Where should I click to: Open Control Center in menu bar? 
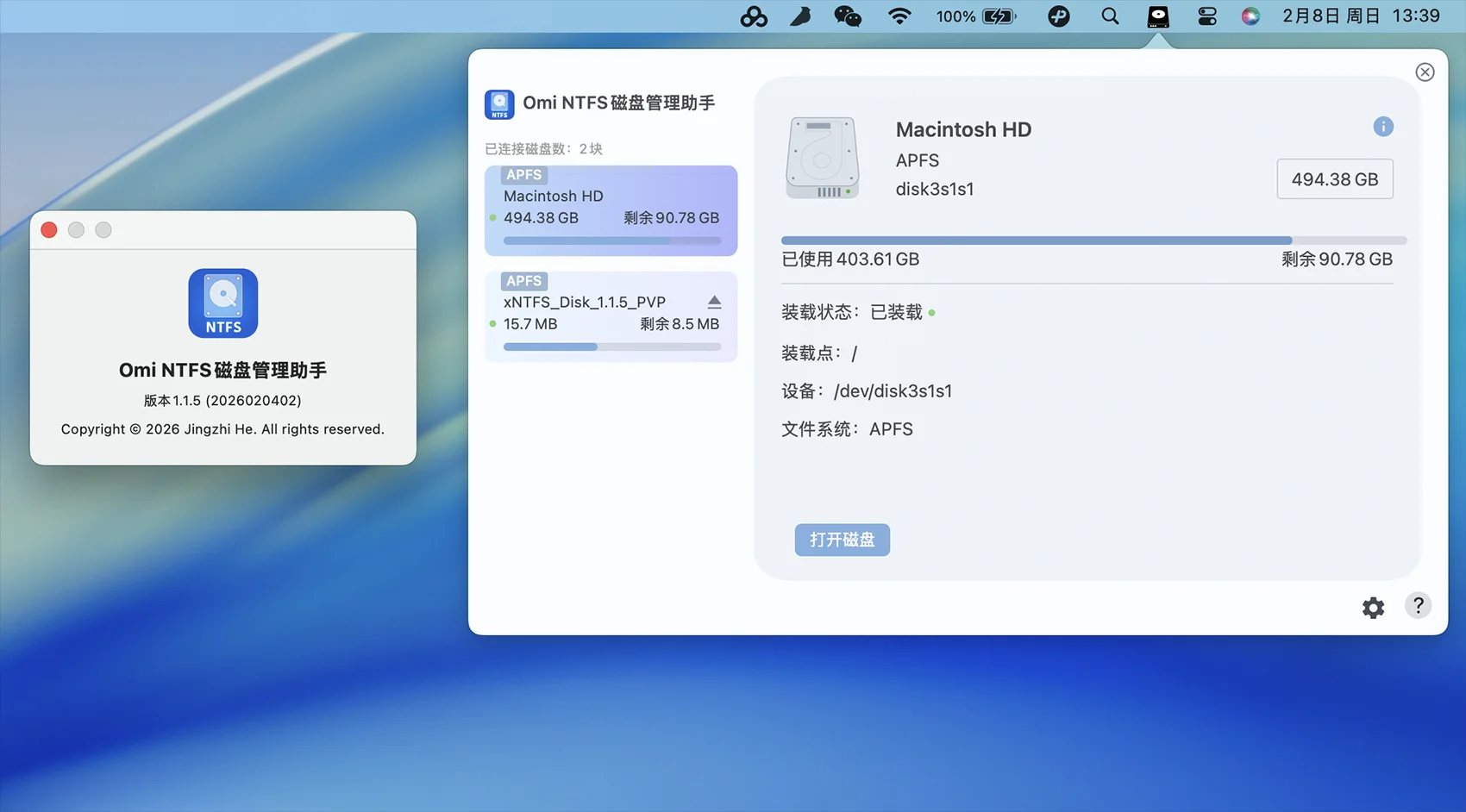(1206, 16)
